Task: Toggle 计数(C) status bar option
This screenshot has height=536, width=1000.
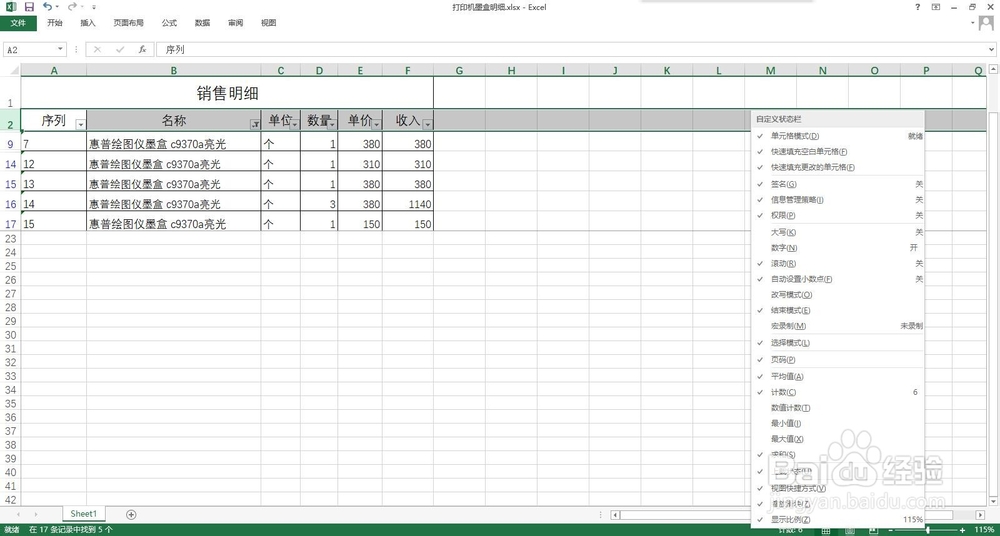Action: point(838,392)
